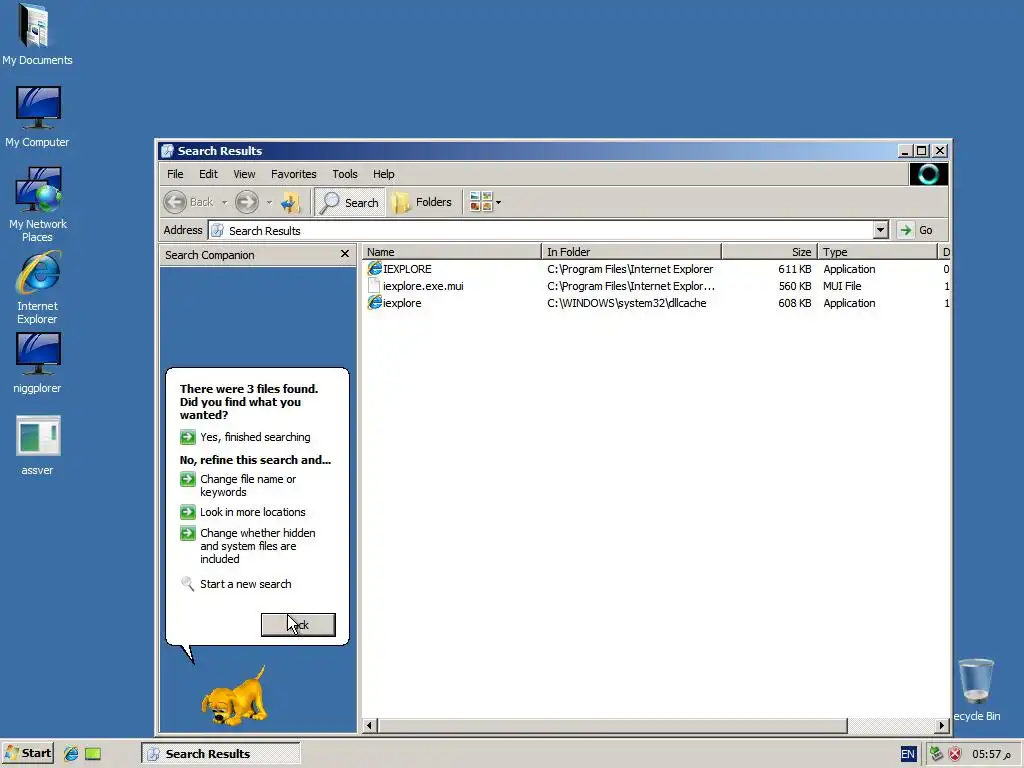The height and width of the screenshot is (768, 1024).
Task: Open the Edit menu
Action: click(x=208, y=174)
